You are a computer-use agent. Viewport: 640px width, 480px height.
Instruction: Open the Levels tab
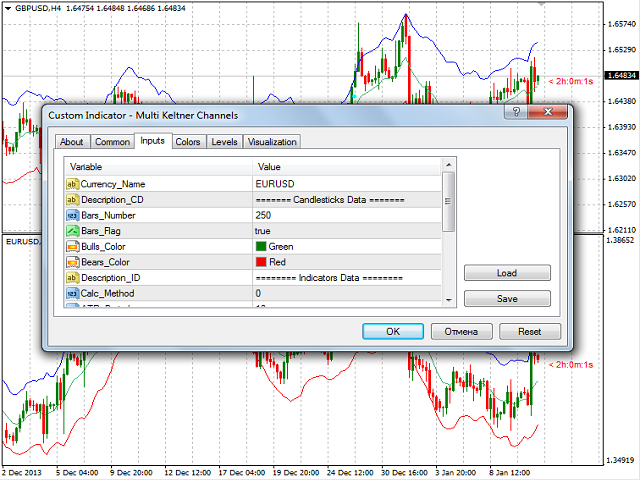pos(224,142)
